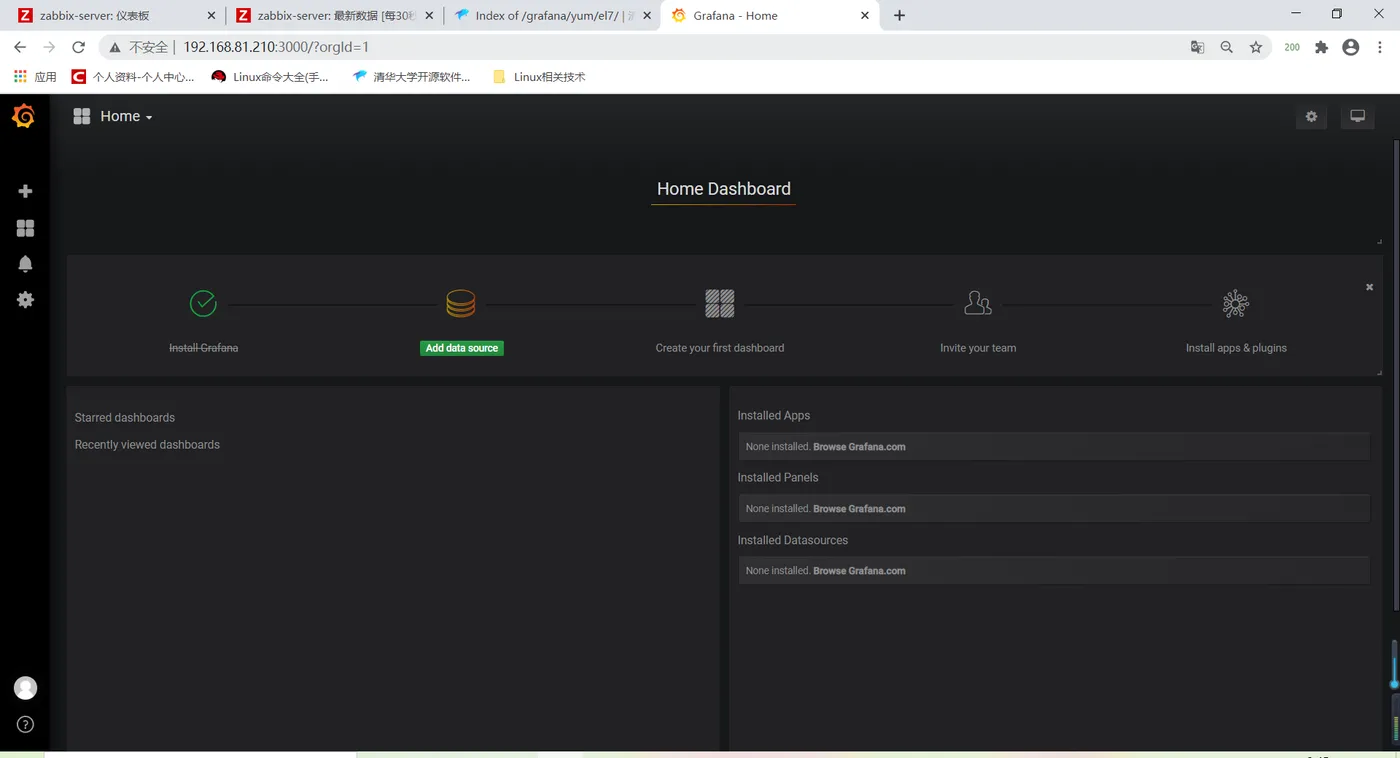Open the Chrome three-dot menu
Viewport: 1400px width, 758px height.
click(1382, 47)
